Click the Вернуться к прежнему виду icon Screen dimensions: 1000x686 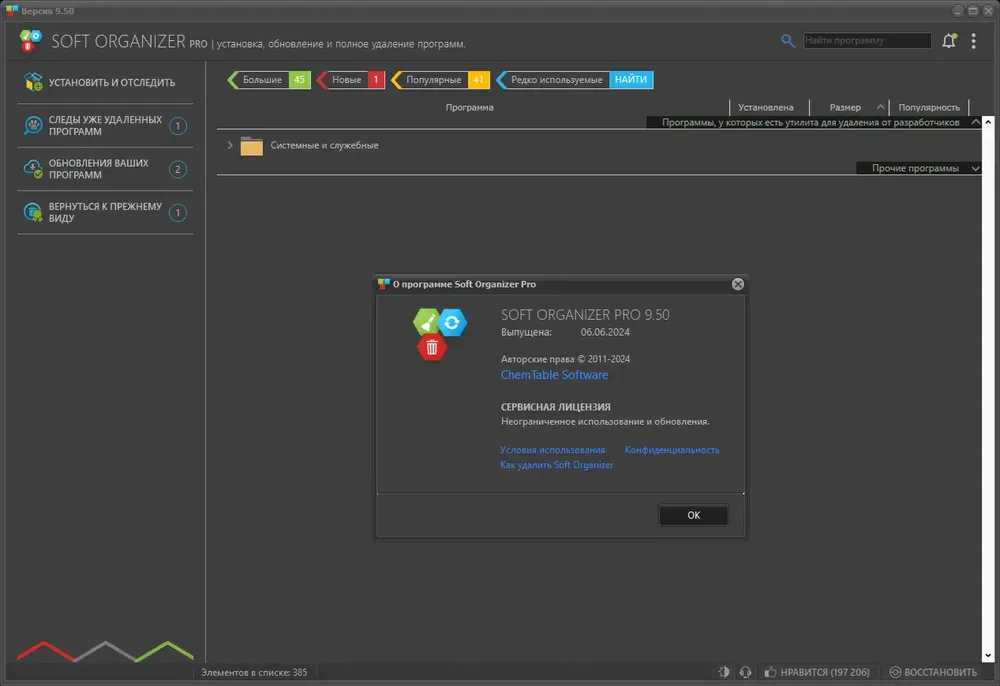tap(33, 212)
